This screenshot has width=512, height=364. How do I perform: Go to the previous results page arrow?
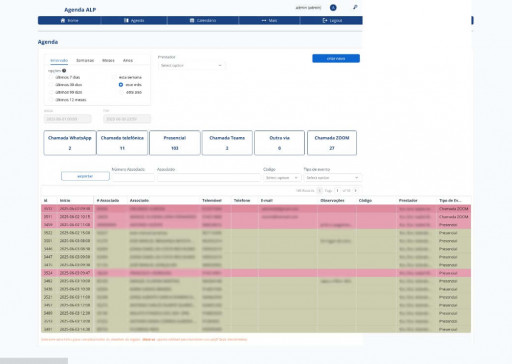tap(319, 191)
